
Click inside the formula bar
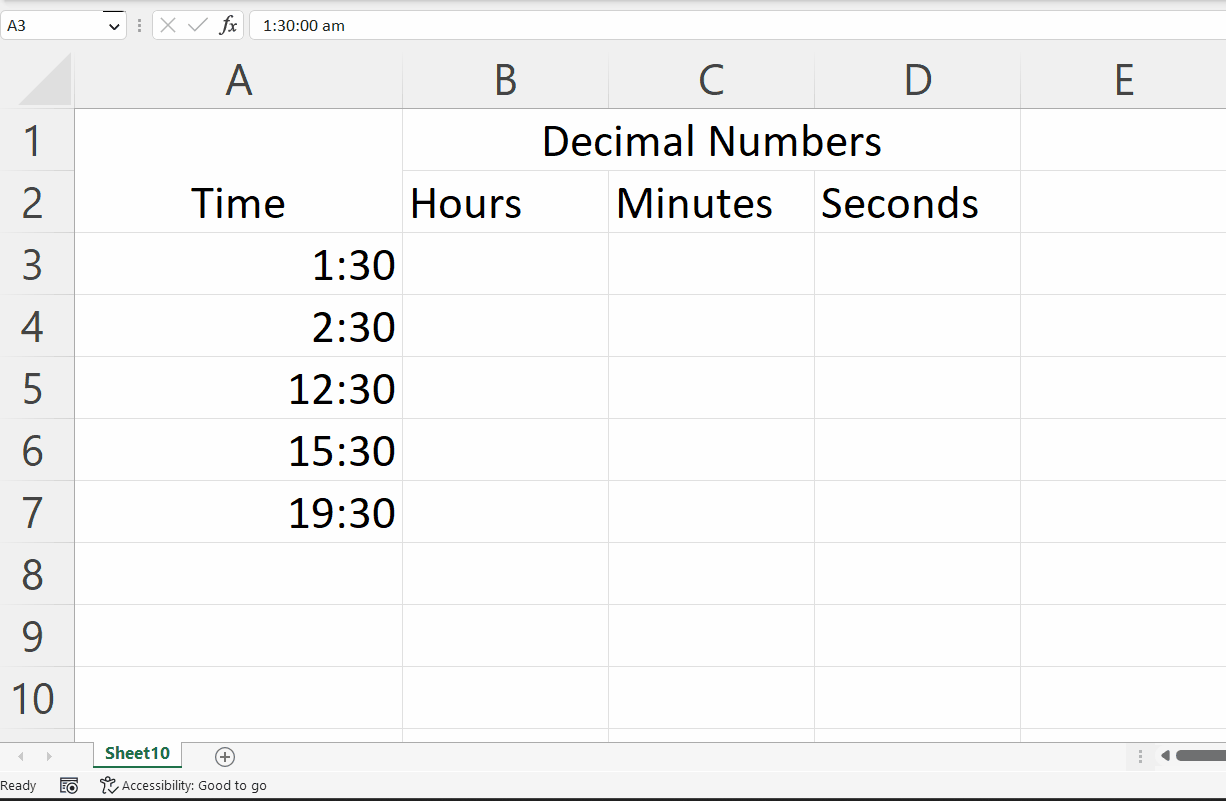[x=500, y=25]
